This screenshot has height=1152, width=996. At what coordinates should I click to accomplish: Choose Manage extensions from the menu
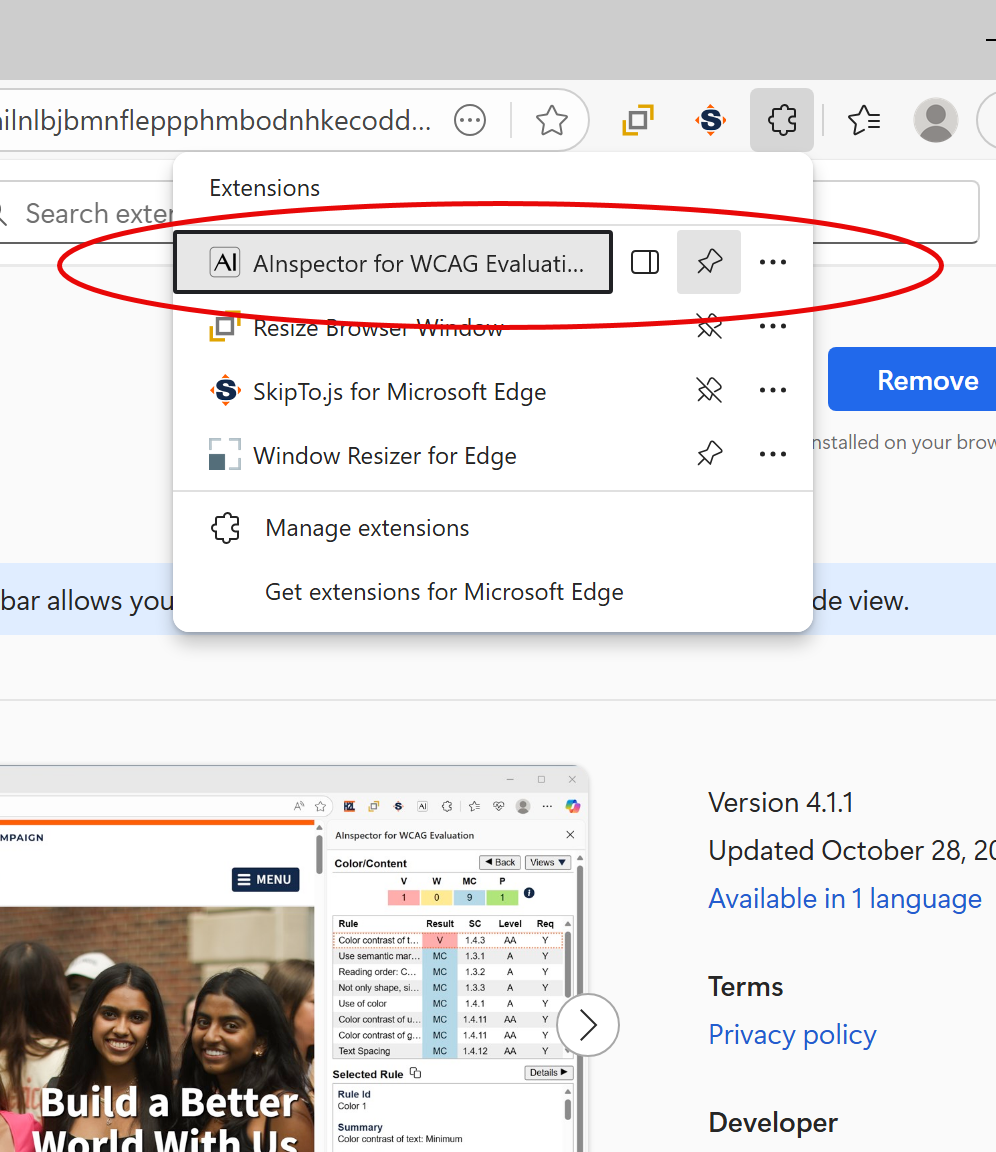(367, 528)
